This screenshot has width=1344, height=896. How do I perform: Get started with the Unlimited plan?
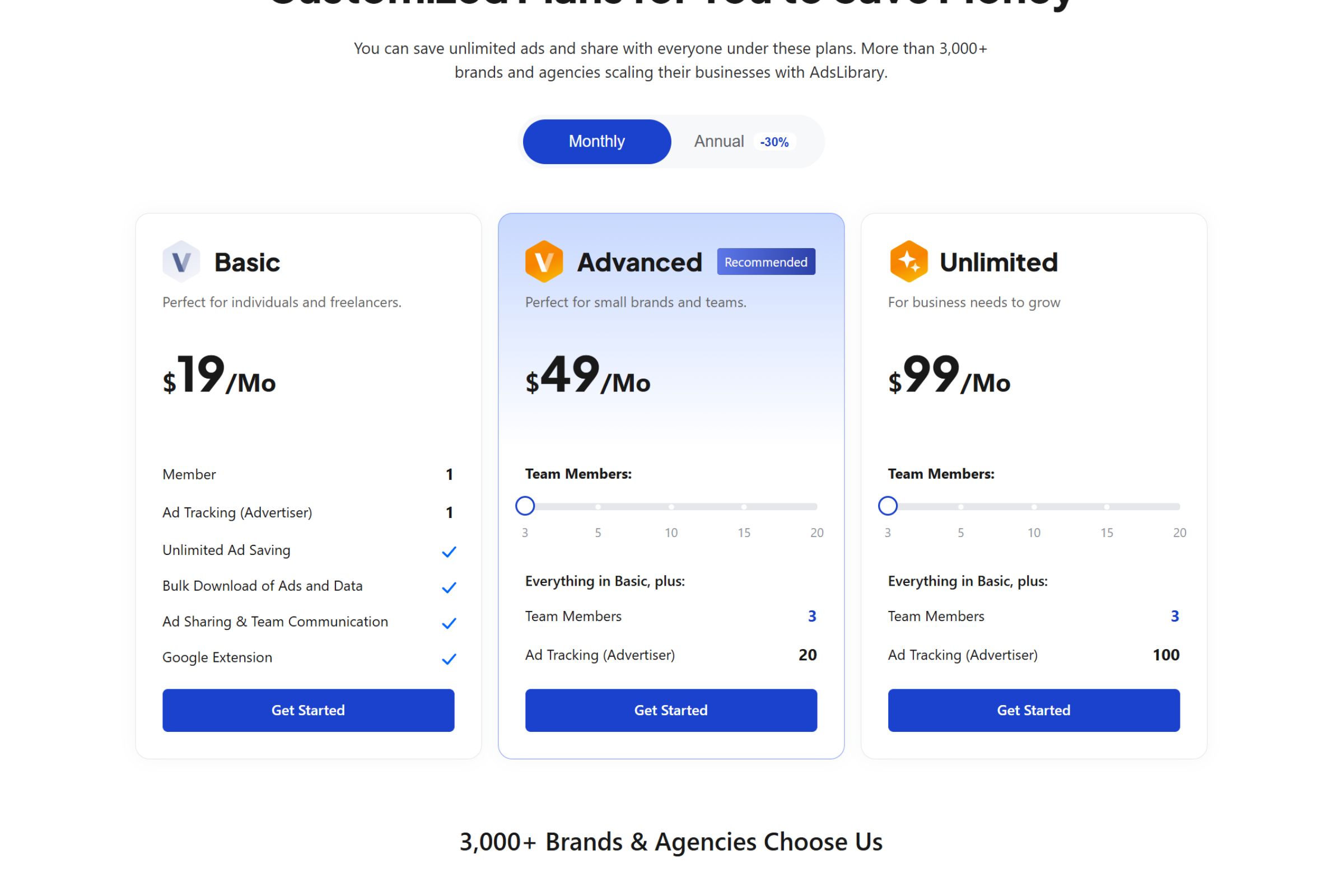pos(1033,710)
